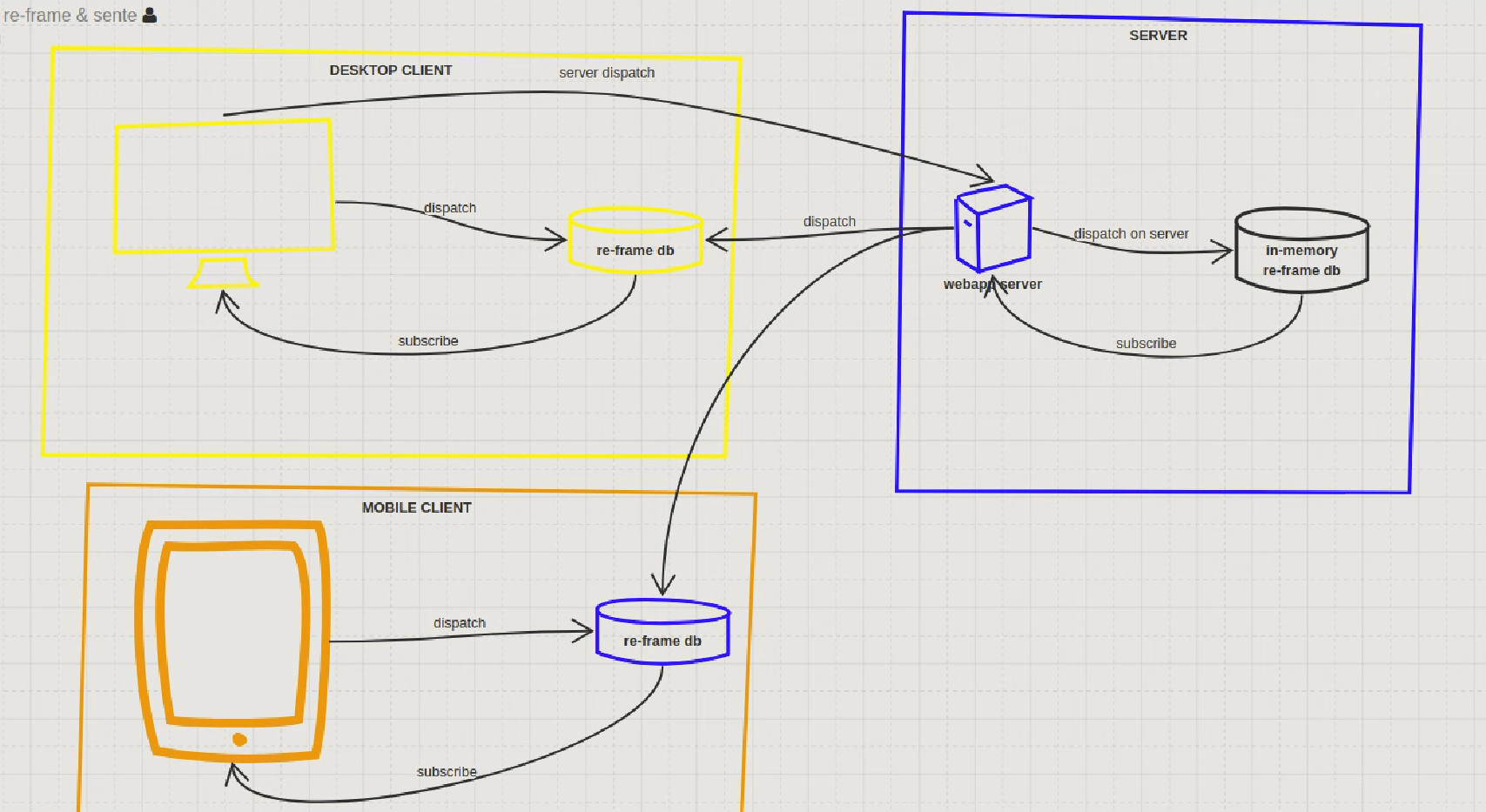Select the desktop client 'subscribe' label
This screenshot has width=1486, height=812.
pos(428,341)
